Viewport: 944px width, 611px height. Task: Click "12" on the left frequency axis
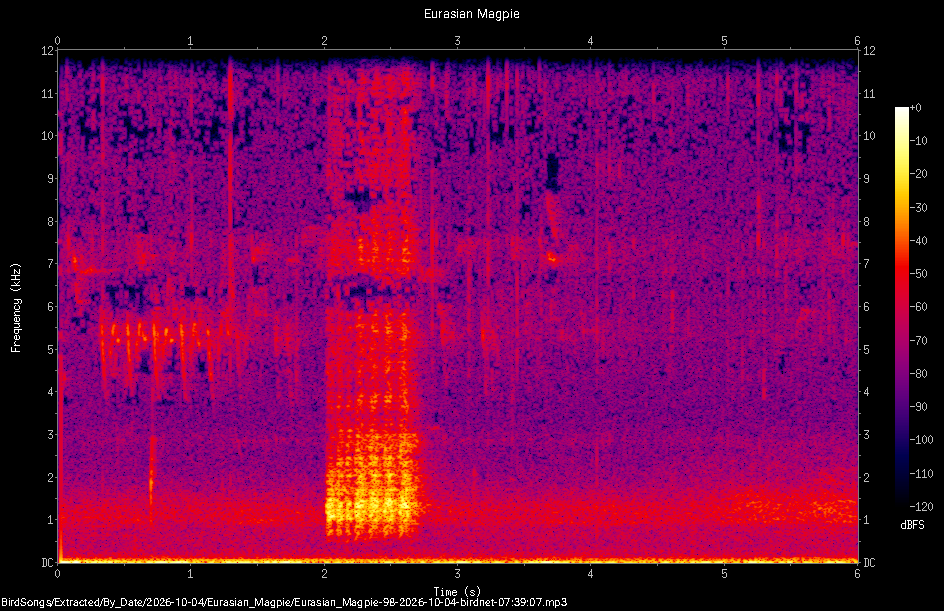[x=48, y=51]
